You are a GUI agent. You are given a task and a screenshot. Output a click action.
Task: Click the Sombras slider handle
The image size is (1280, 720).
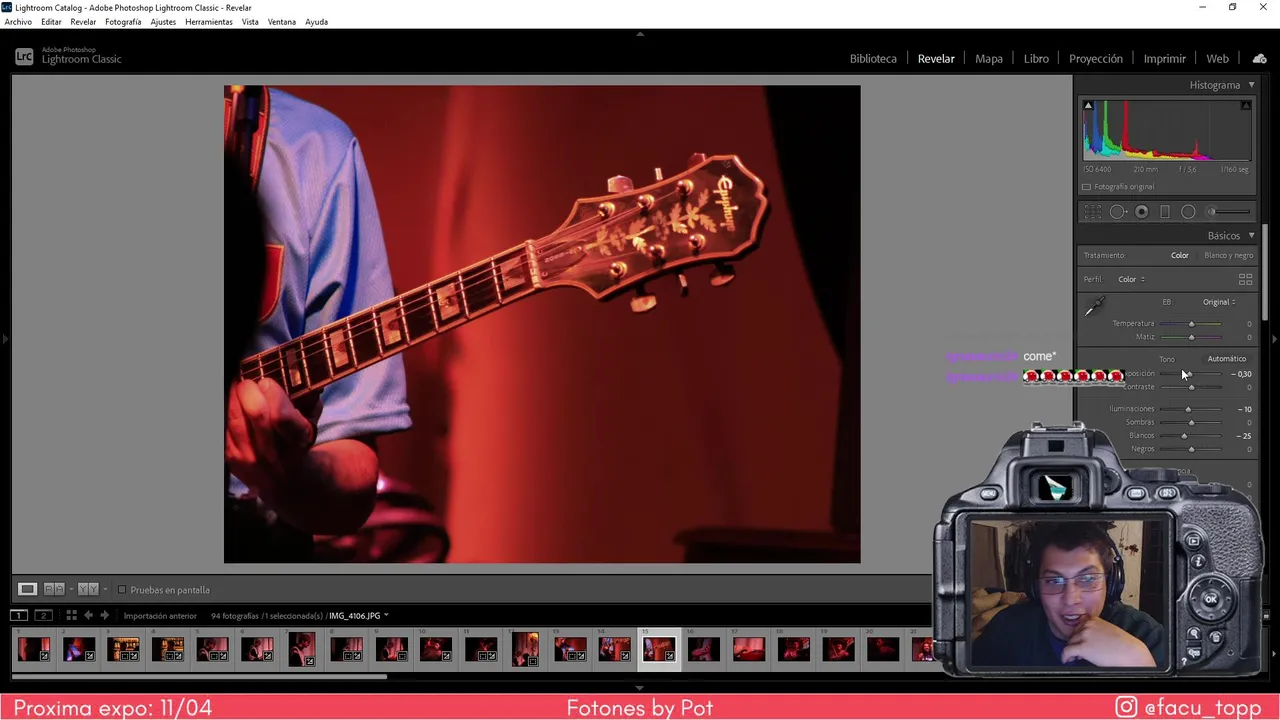point(1191,422)
